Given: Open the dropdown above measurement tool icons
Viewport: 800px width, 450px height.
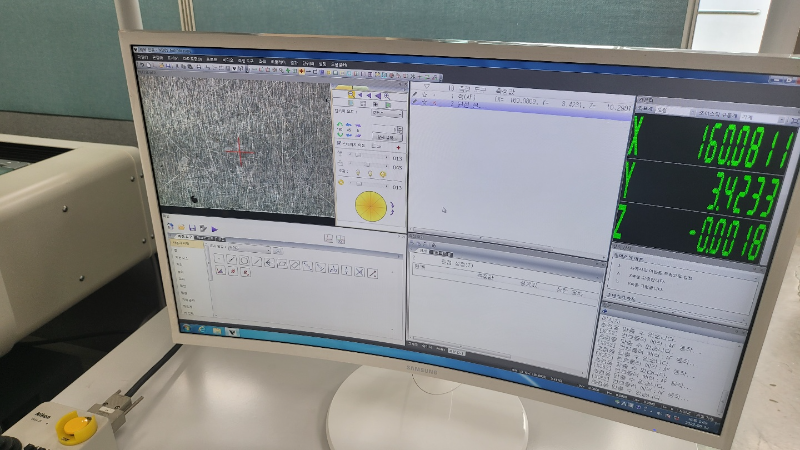Looking at the screenshot, I should point(249,248).
